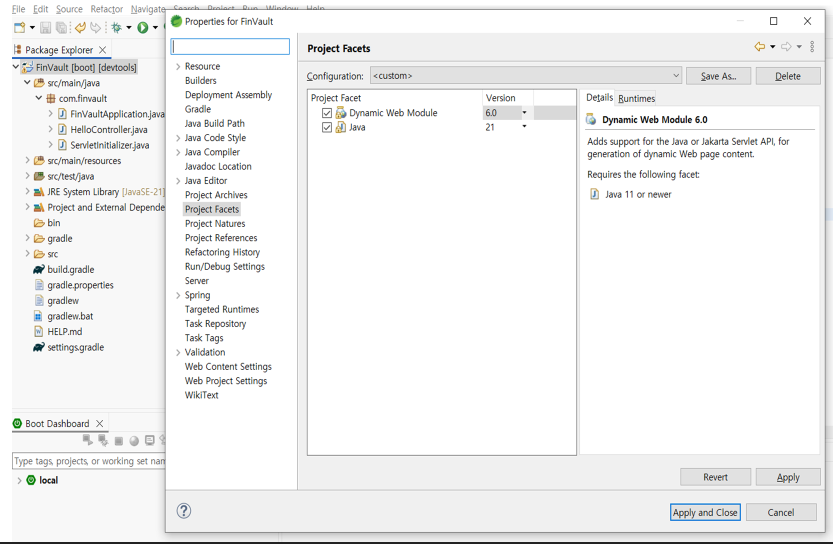The image size is (833, 544).
Task: Click the grey redo-arrow toolbar icon
Action: click(96, 28)
